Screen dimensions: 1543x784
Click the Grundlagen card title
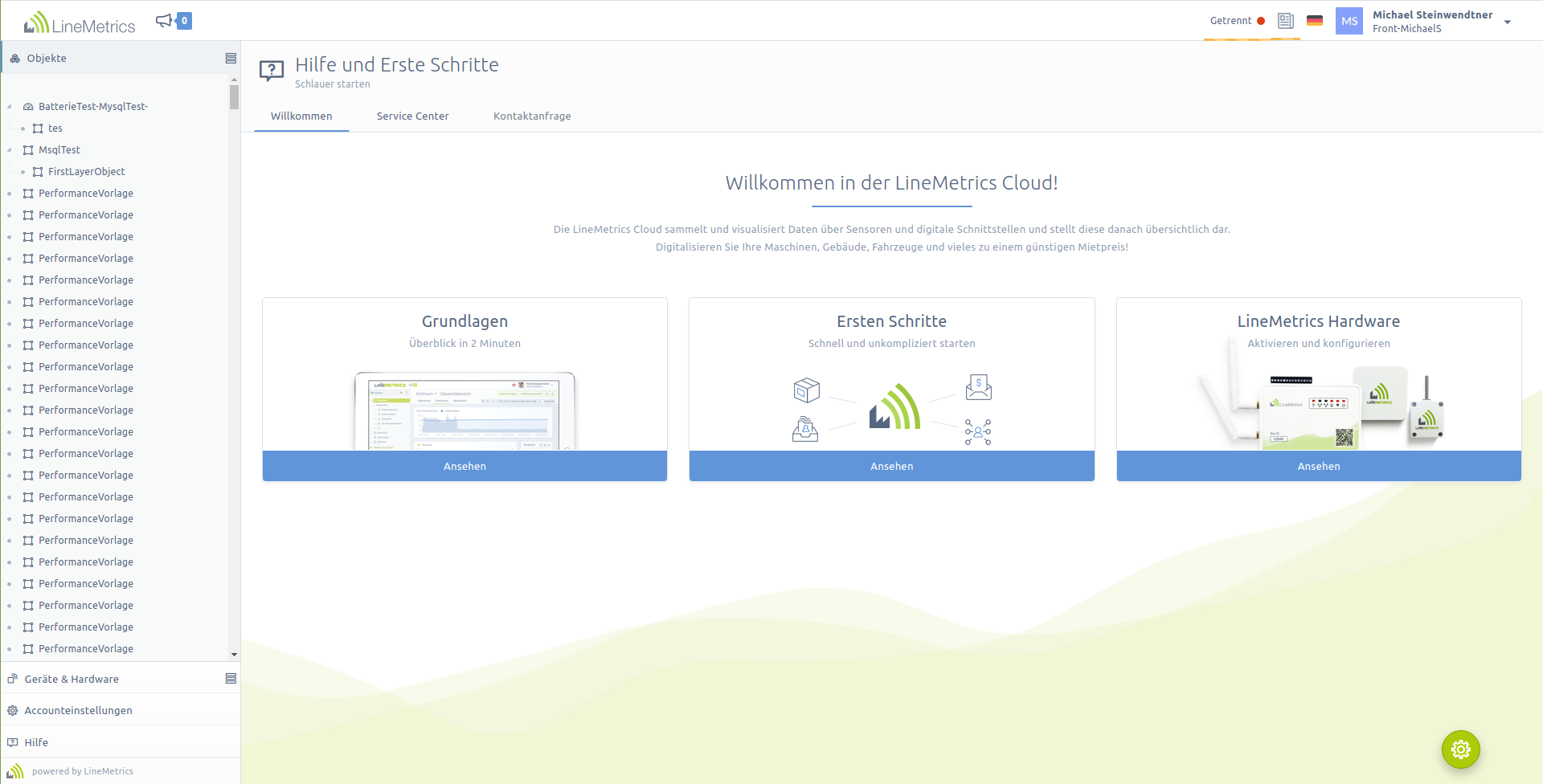[465, 321]
